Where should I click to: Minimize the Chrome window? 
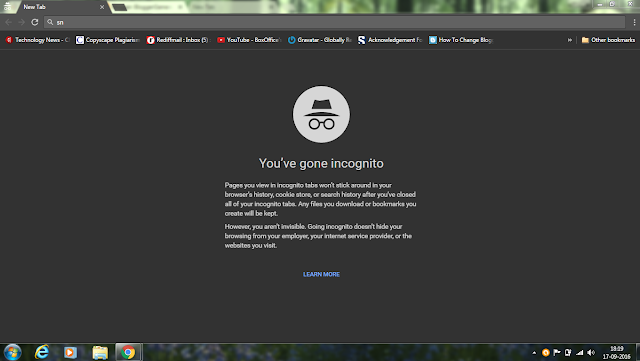pyautogui.click(x=600, y=4)
